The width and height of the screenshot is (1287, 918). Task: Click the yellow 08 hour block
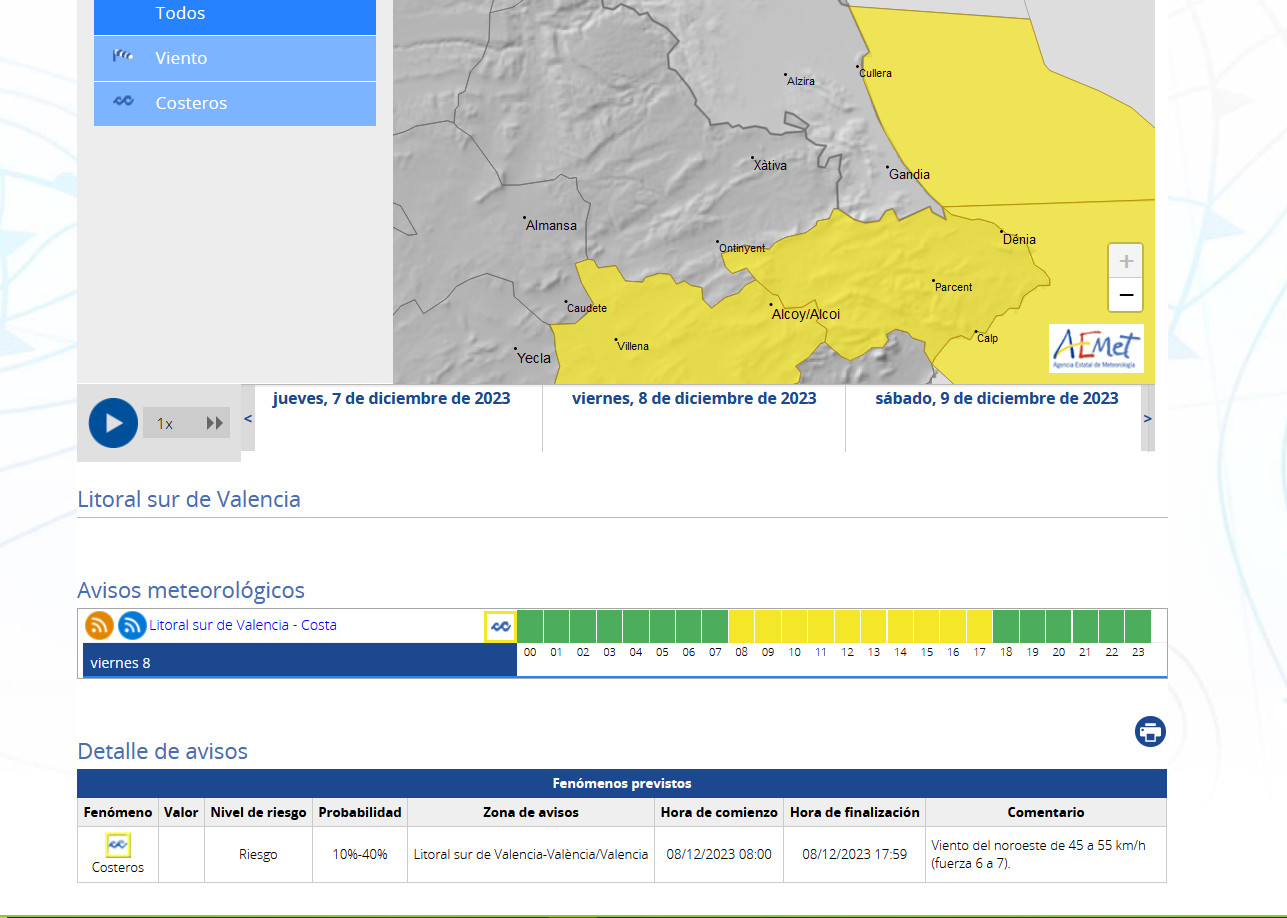[x=741, y=626]
